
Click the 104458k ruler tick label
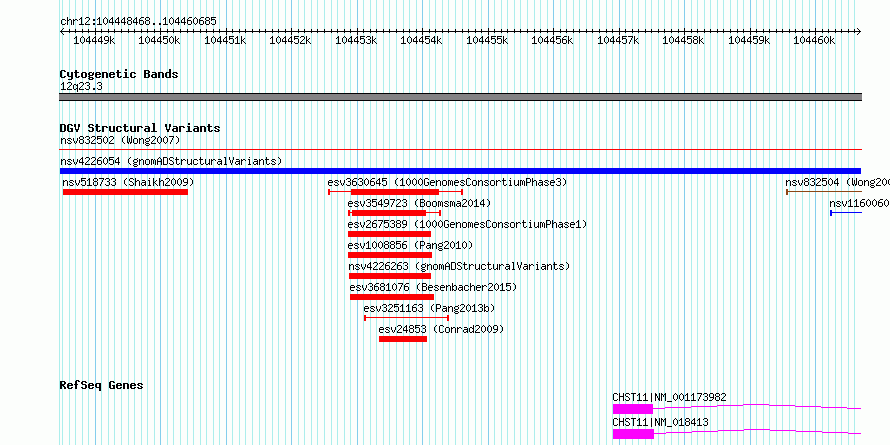pyautogui.click(x=683, y=40)
